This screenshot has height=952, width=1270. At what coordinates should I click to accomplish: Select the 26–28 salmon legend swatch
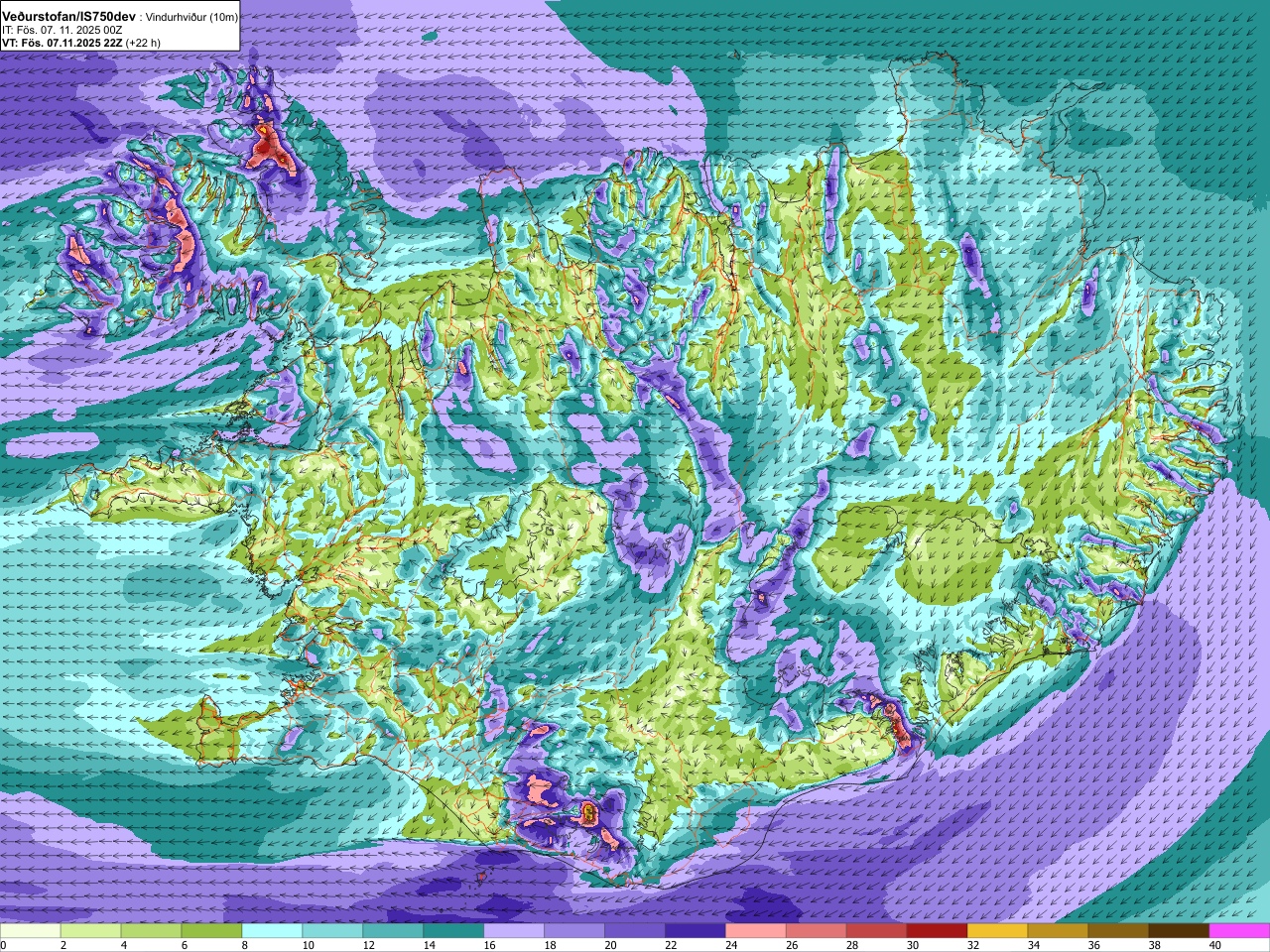(817, 931)
